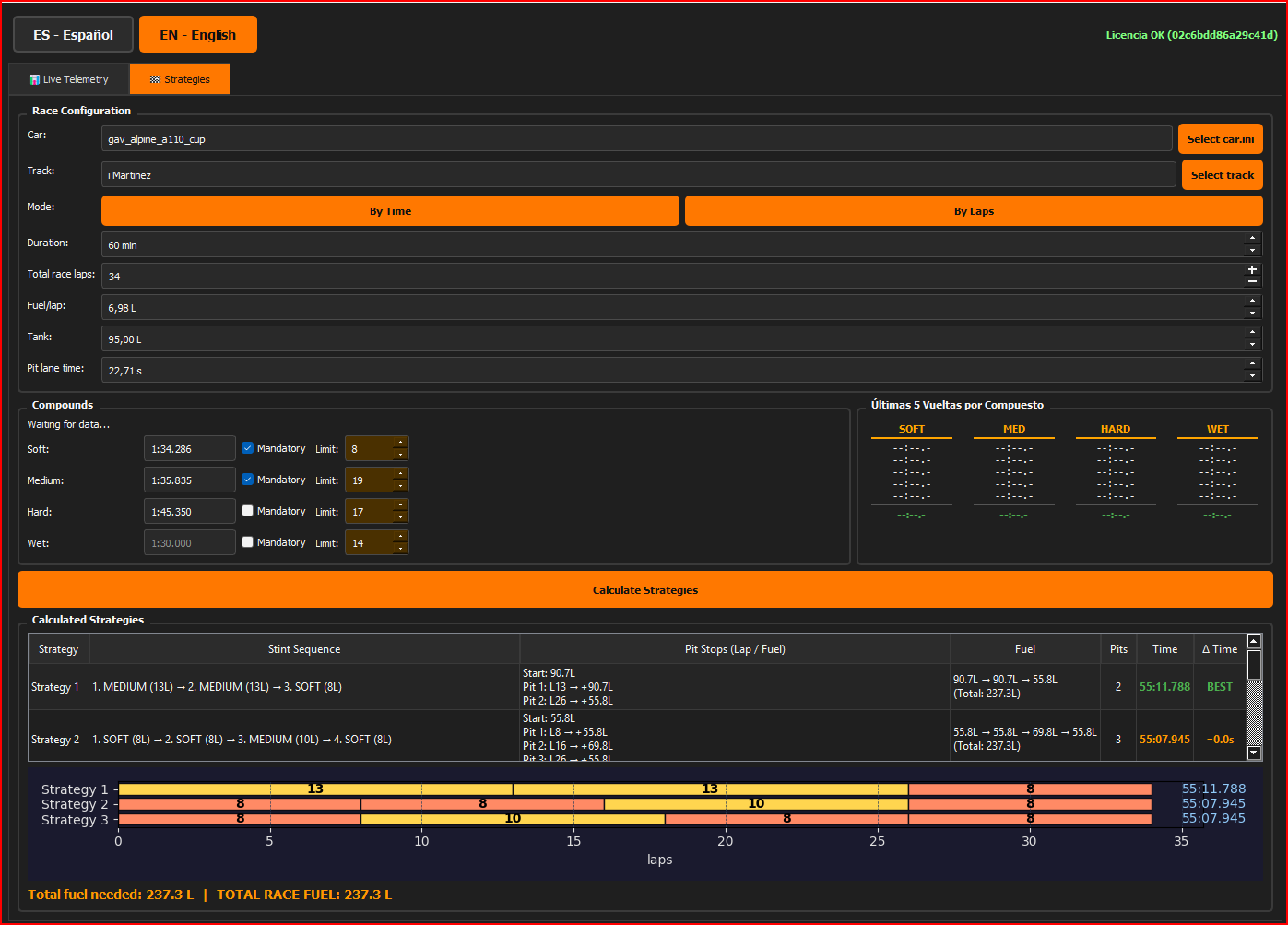Increase Fuel/lap with its up arrow
This screenshot has height=925, width=1288.
click(x=1252, y=302)
